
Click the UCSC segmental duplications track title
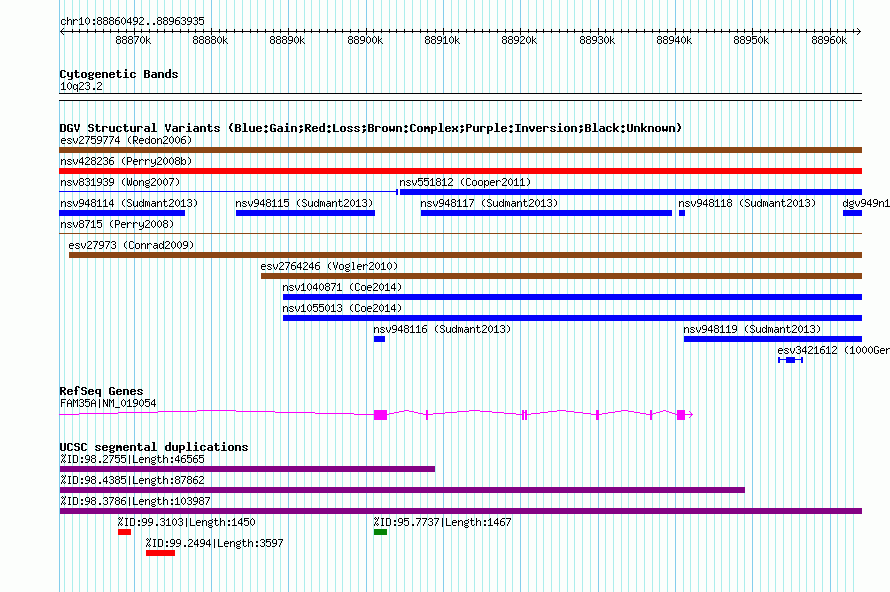click(154, 447)
